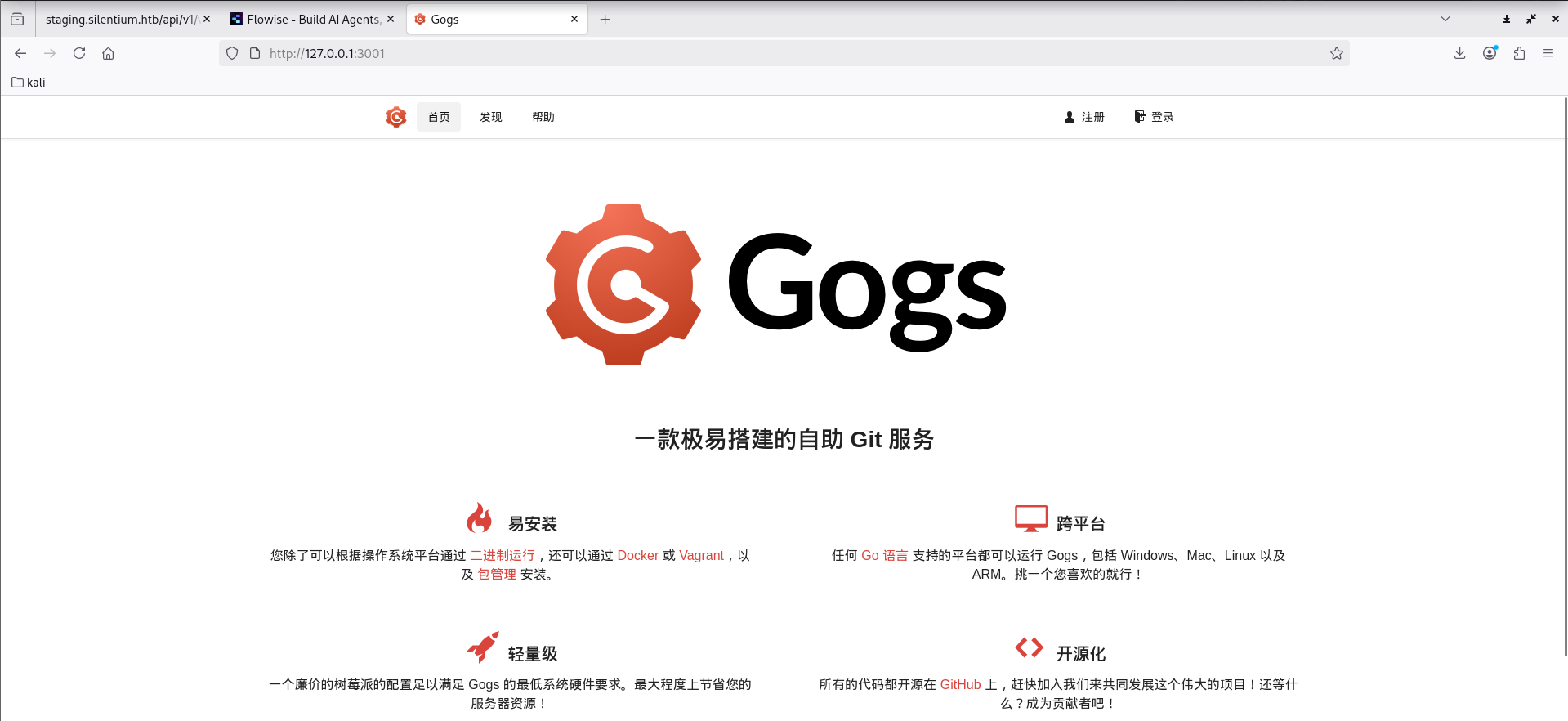Open the browser home page
Image resolution: width=1568 pixels, height=721 pixels.
coord(108,53)
